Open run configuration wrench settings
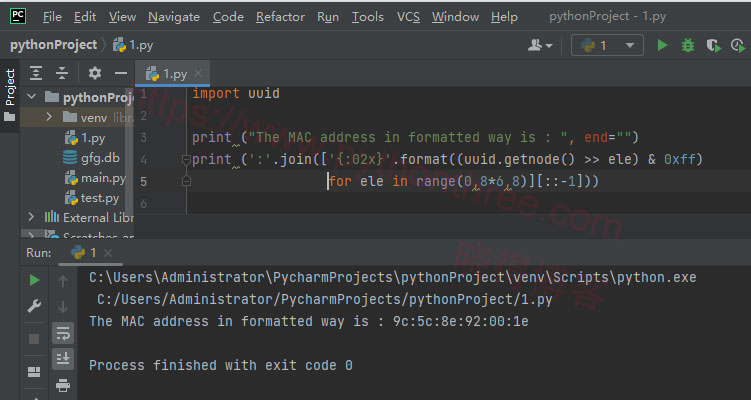 34,306
